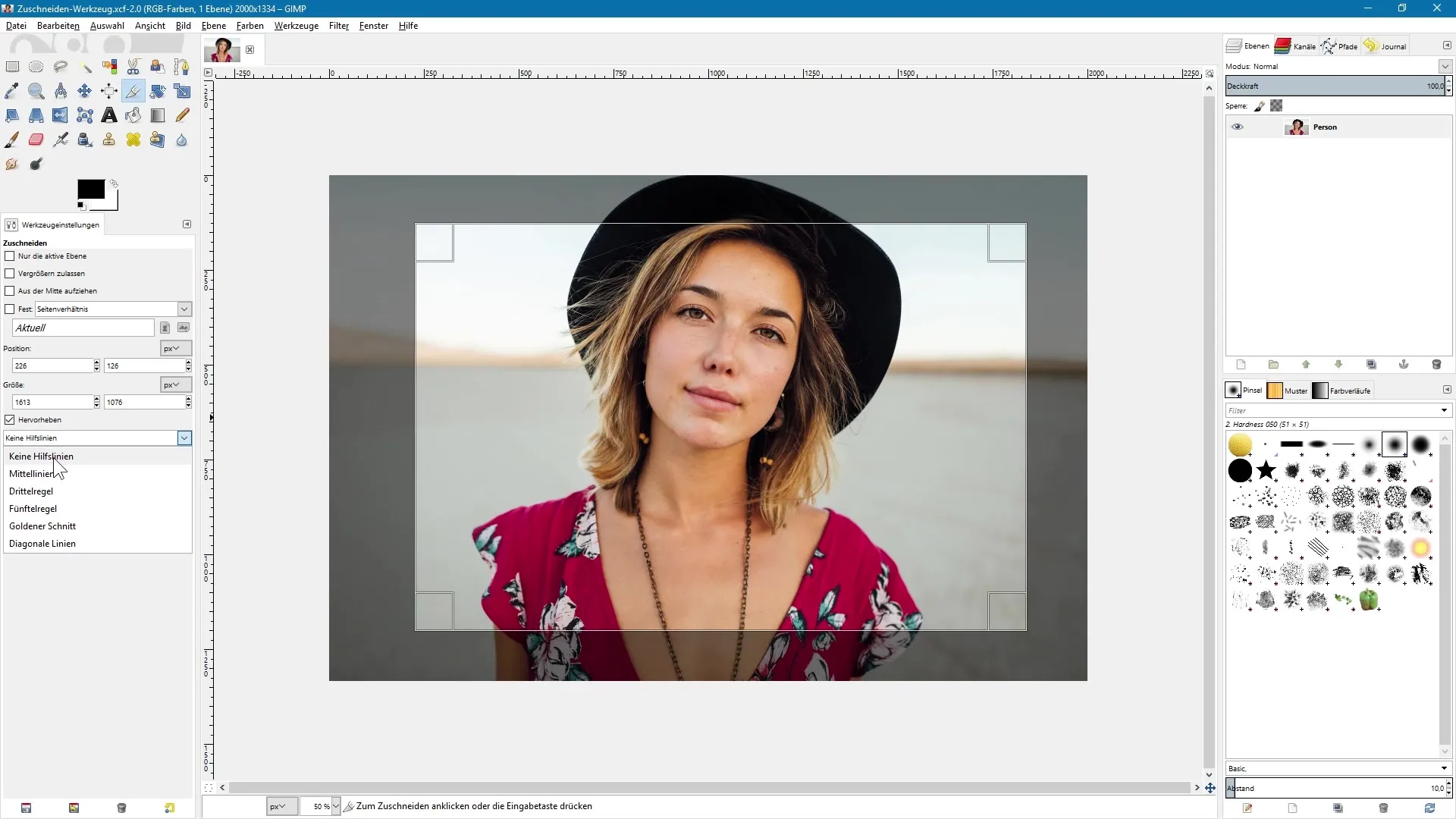Viewport: 1456px width, 819px height.
Task: Select the Pencil tool
Action: point(182,115)
